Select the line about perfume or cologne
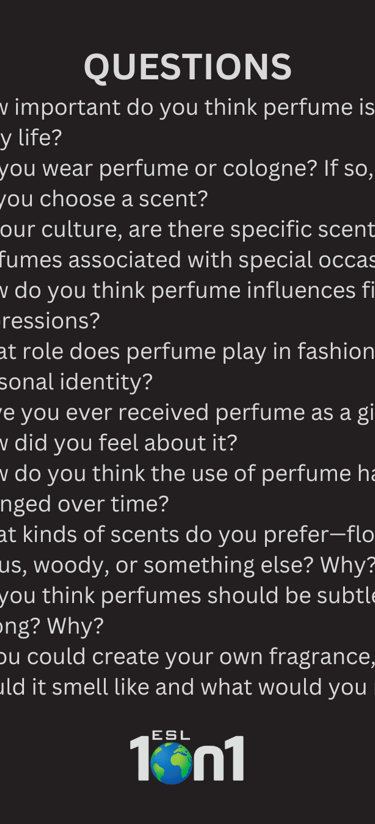This screenshot has width=375, height=824. coord(188,169)
